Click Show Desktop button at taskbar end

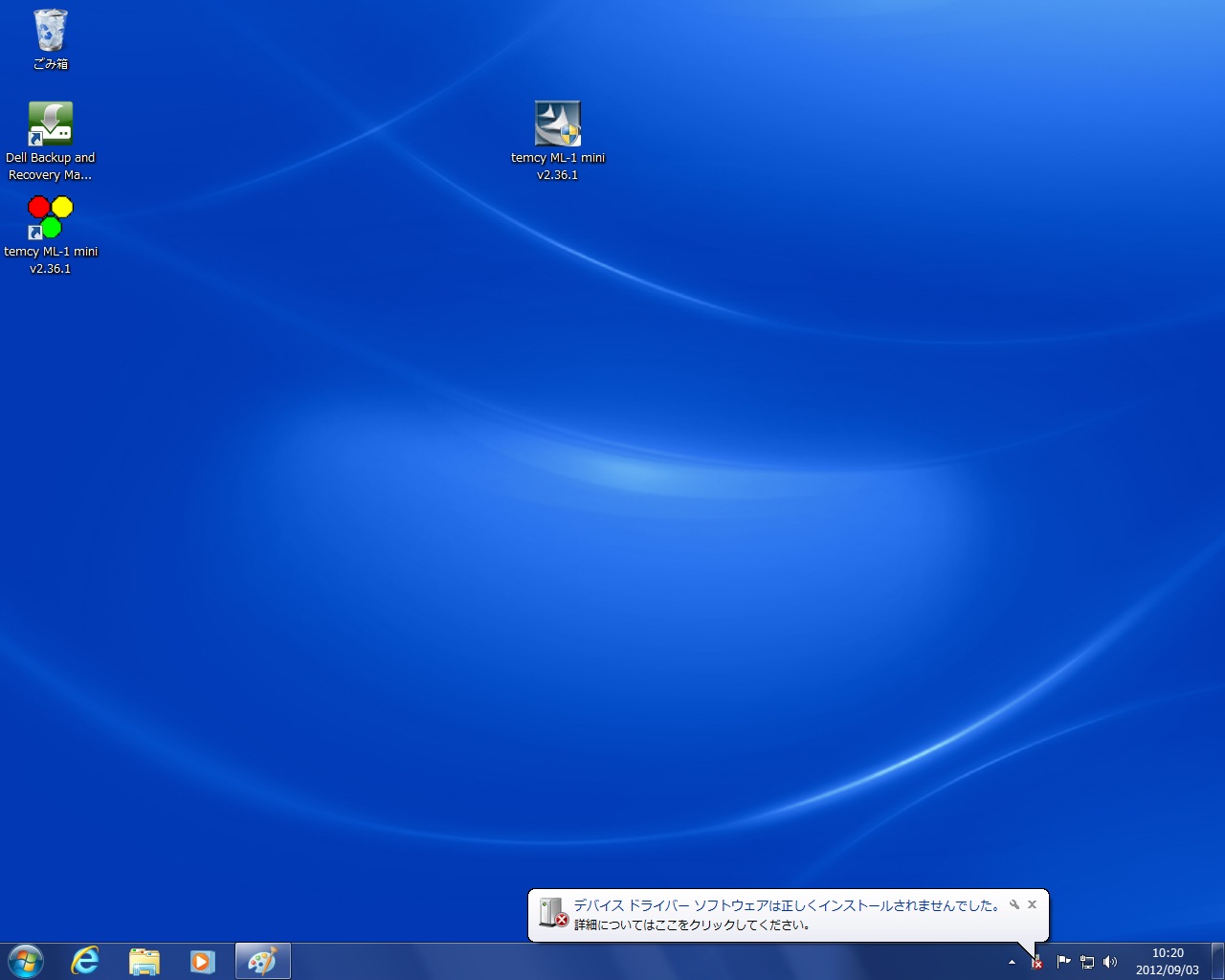click(x=1217, y=961)
